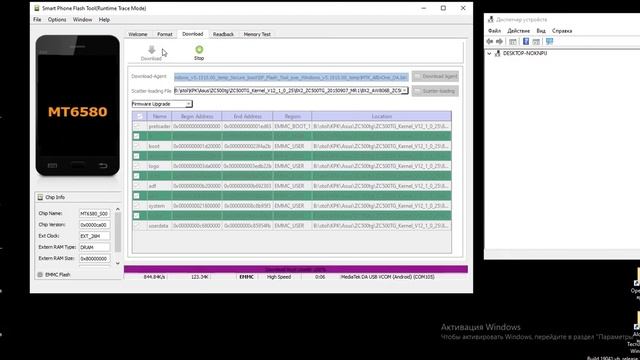640x360 pixels.
Task: Open the Scatter-loading File path dropdown arrow
Action: click(x=404, y=91)
